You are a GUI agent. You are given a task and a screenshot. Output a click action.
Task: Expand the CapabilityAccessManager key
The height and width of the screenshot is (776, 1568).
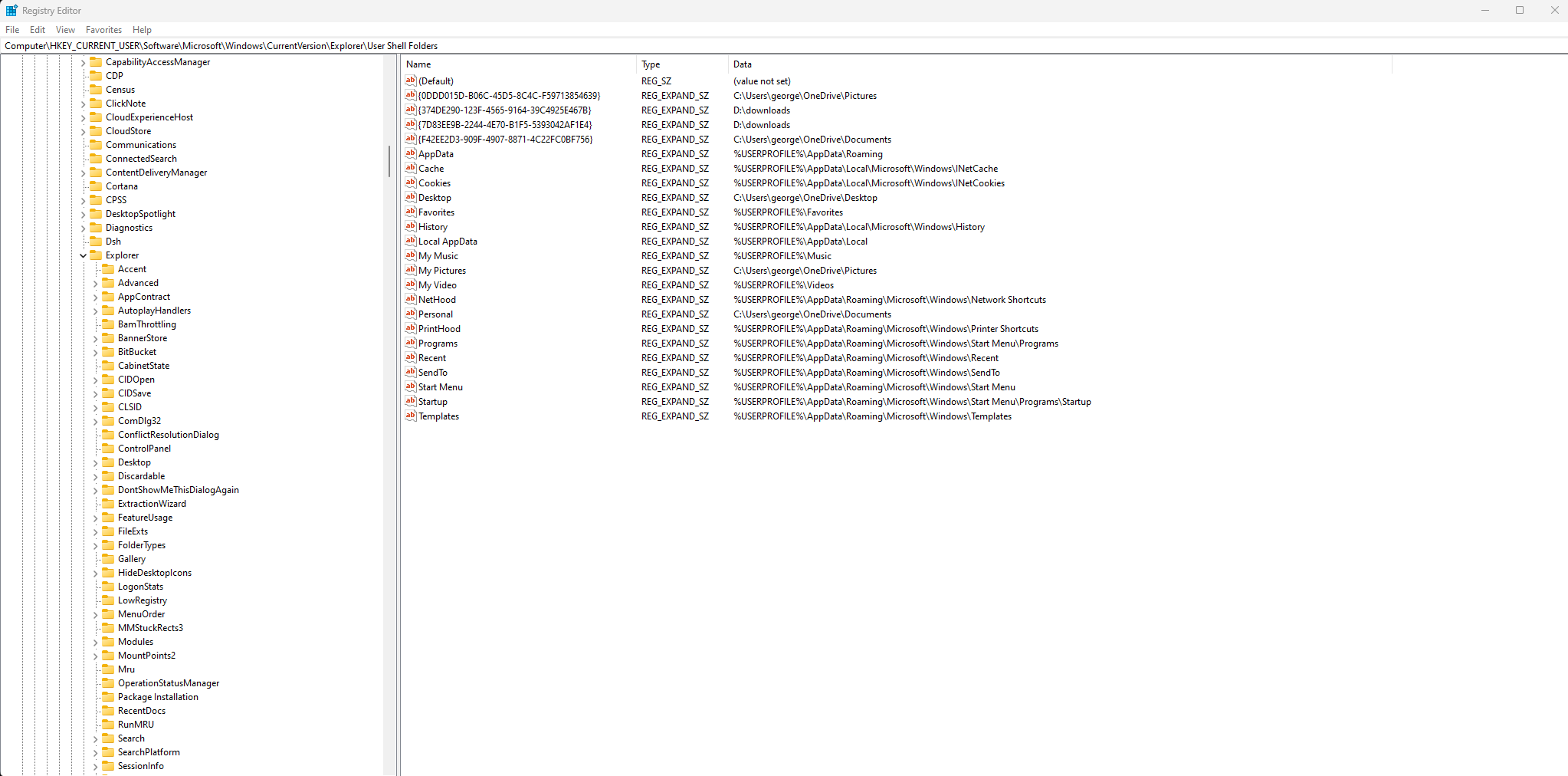tap(84, 63)
